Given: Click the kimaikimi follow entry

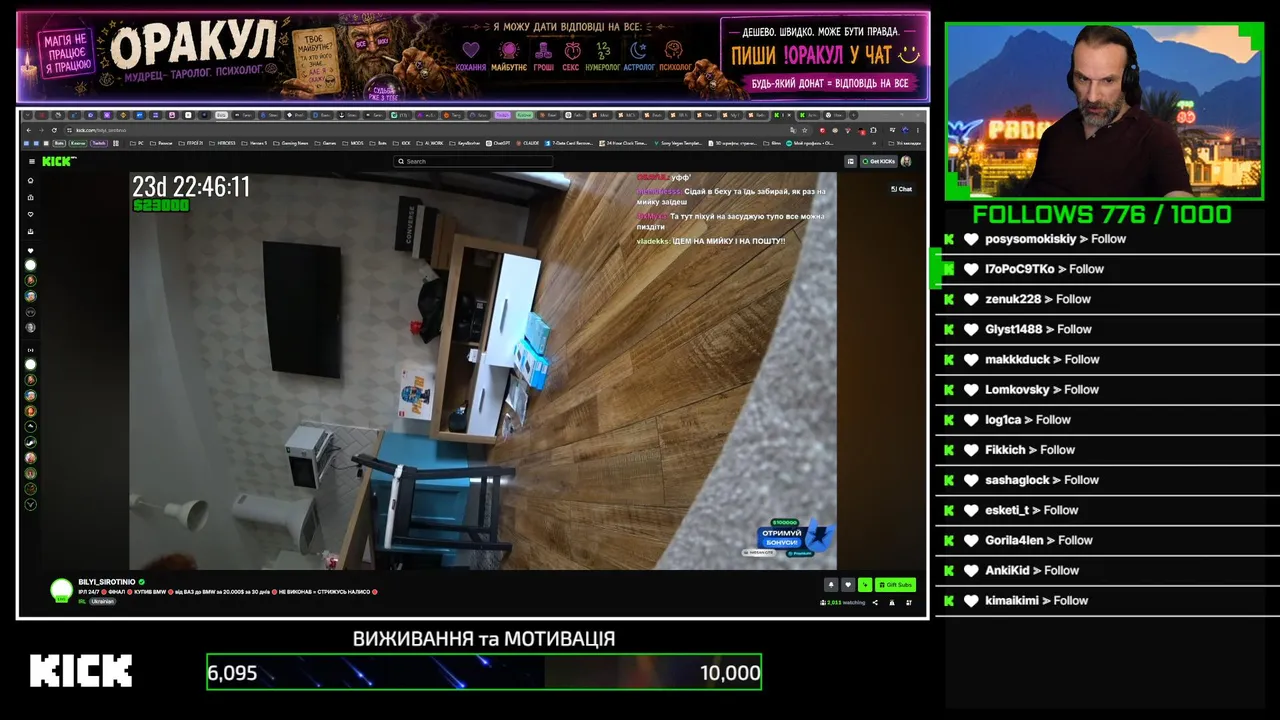Looking at the screenshot, I should (x=1107, y=600).
